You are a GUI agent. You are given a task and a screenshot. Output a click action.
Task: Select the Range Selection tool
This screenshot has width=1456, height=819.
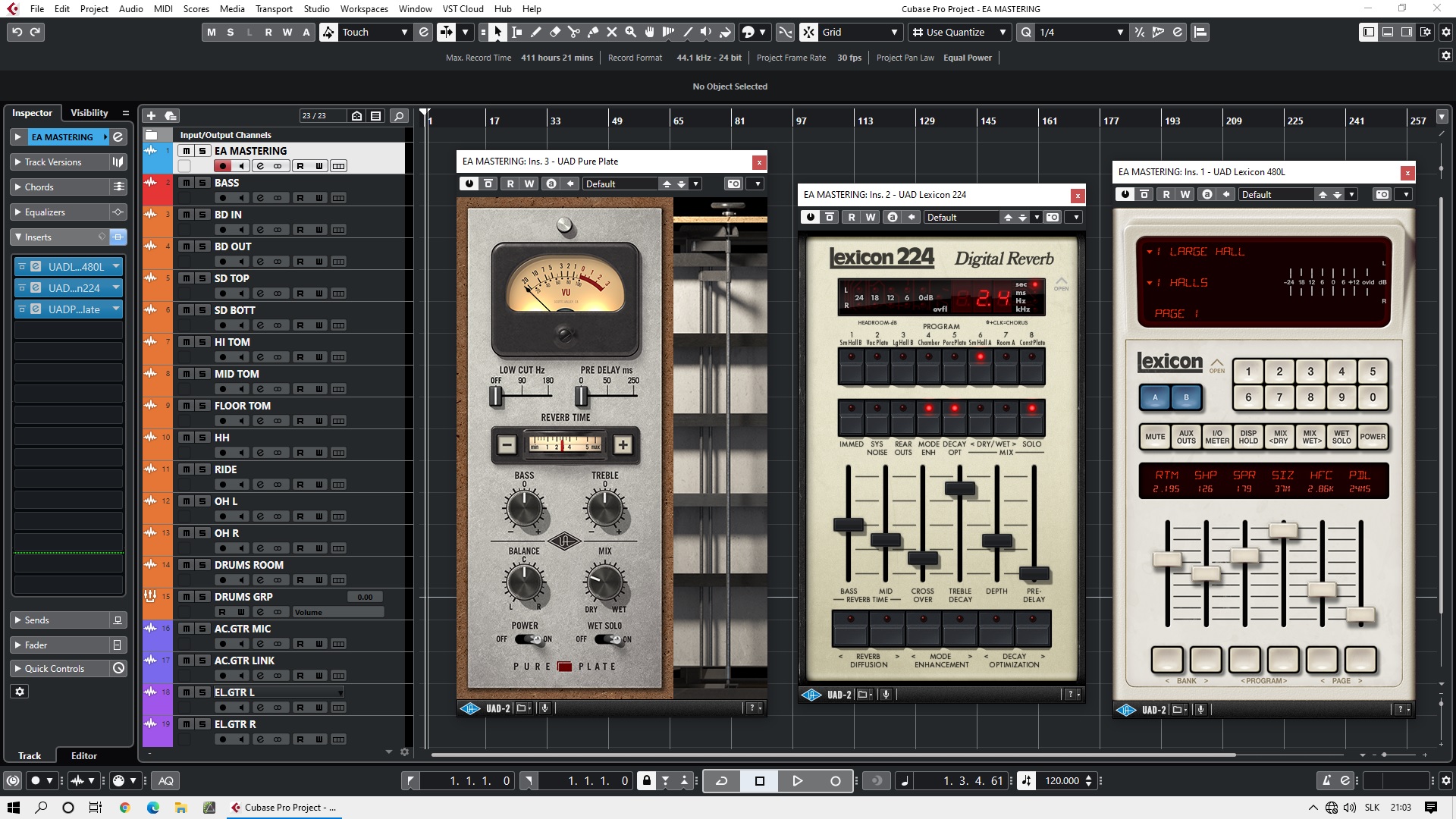tap(516, 32)
